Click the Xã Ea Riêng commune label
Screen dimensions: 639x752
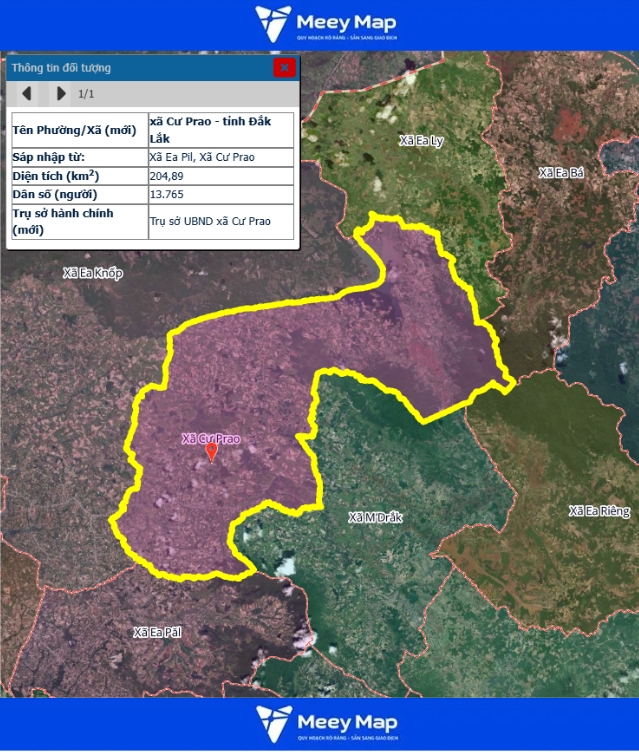(599, 511)
